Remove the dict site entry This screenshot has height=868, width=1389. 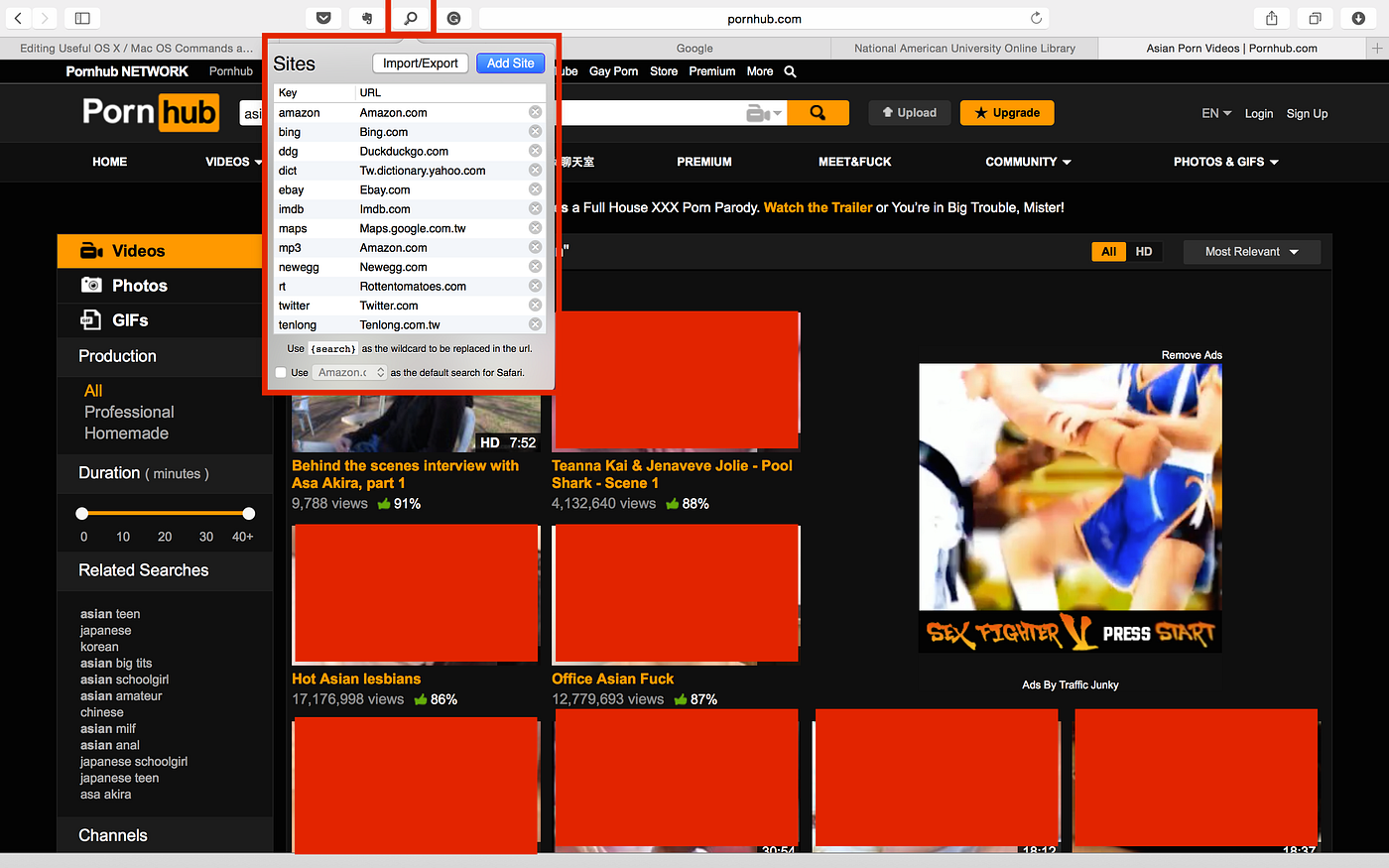click(535, 170)
